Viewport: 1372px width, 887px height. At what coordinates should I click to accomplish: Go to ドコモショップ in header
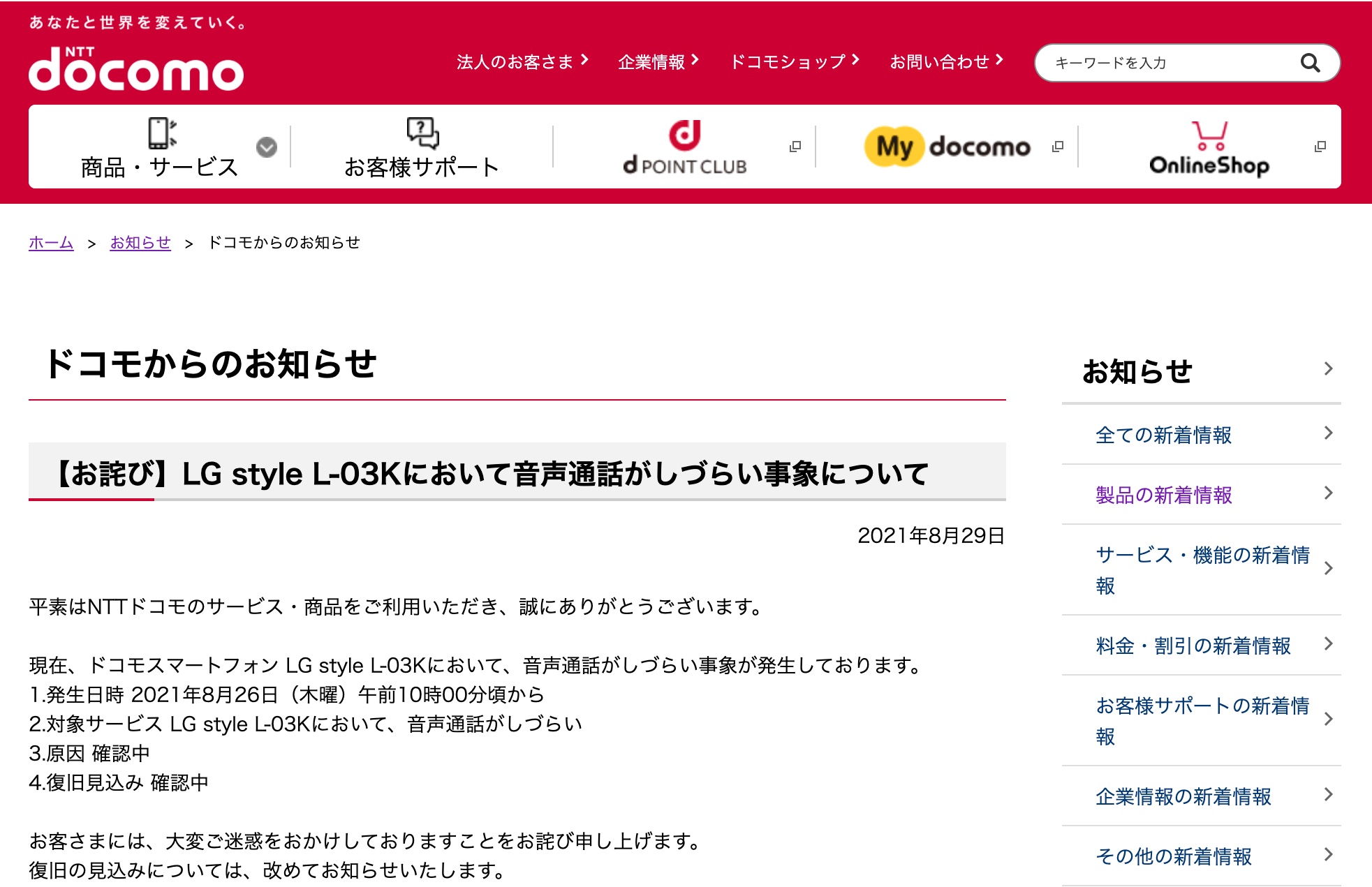click(x=794, y=61)
